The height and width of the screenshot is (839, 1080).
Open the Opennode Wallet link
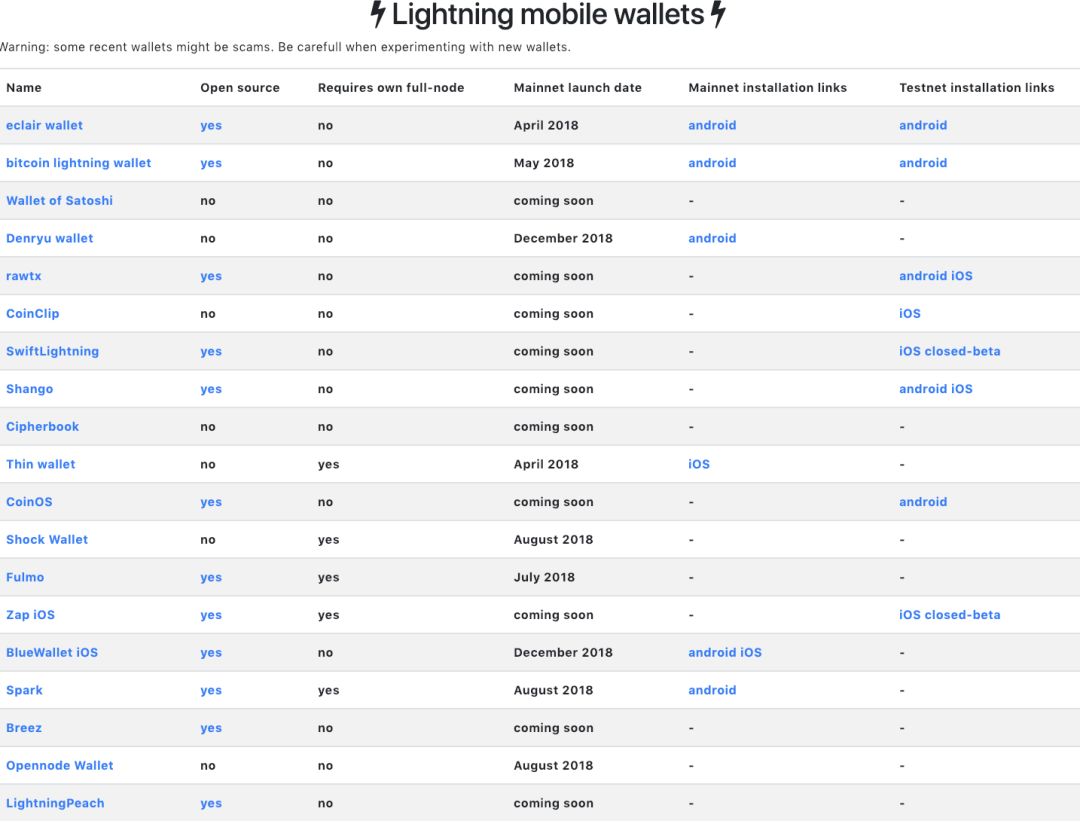pos(59,765)
